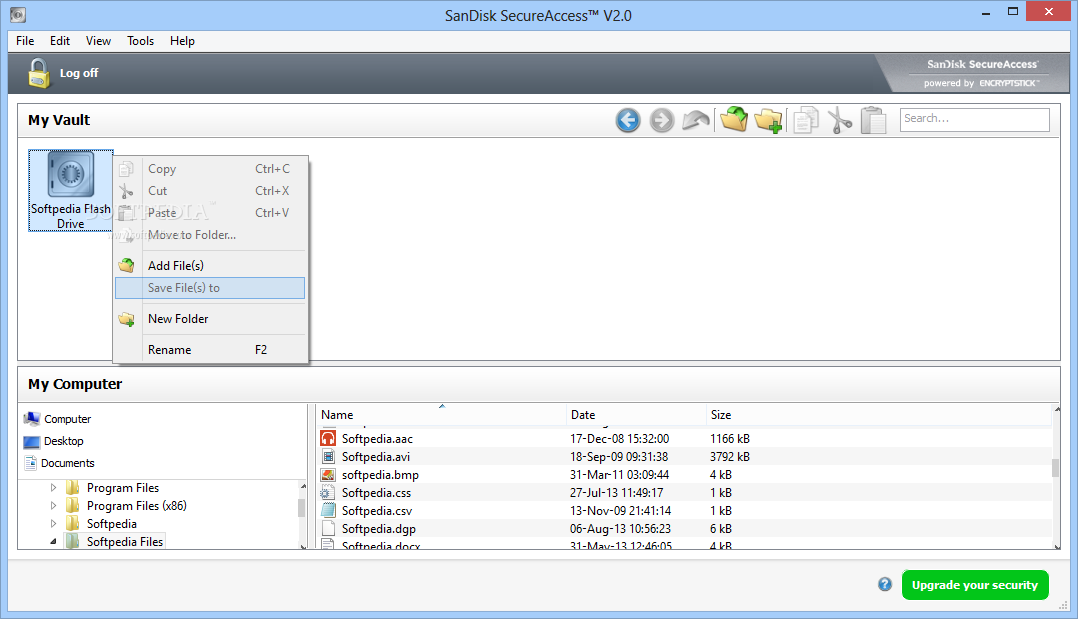Screen dimensions: 1078x619
Task: Choose Paste from the context menu
Action: coord(210,213)
